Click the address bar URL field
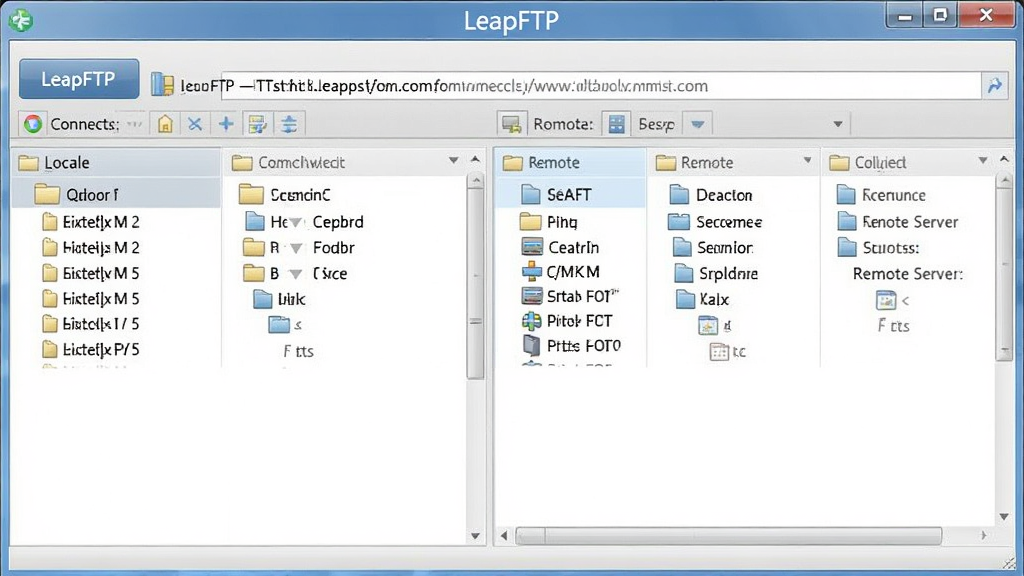Image resolution: width=1024 pixels, height=576 pixels. [600, 86]
